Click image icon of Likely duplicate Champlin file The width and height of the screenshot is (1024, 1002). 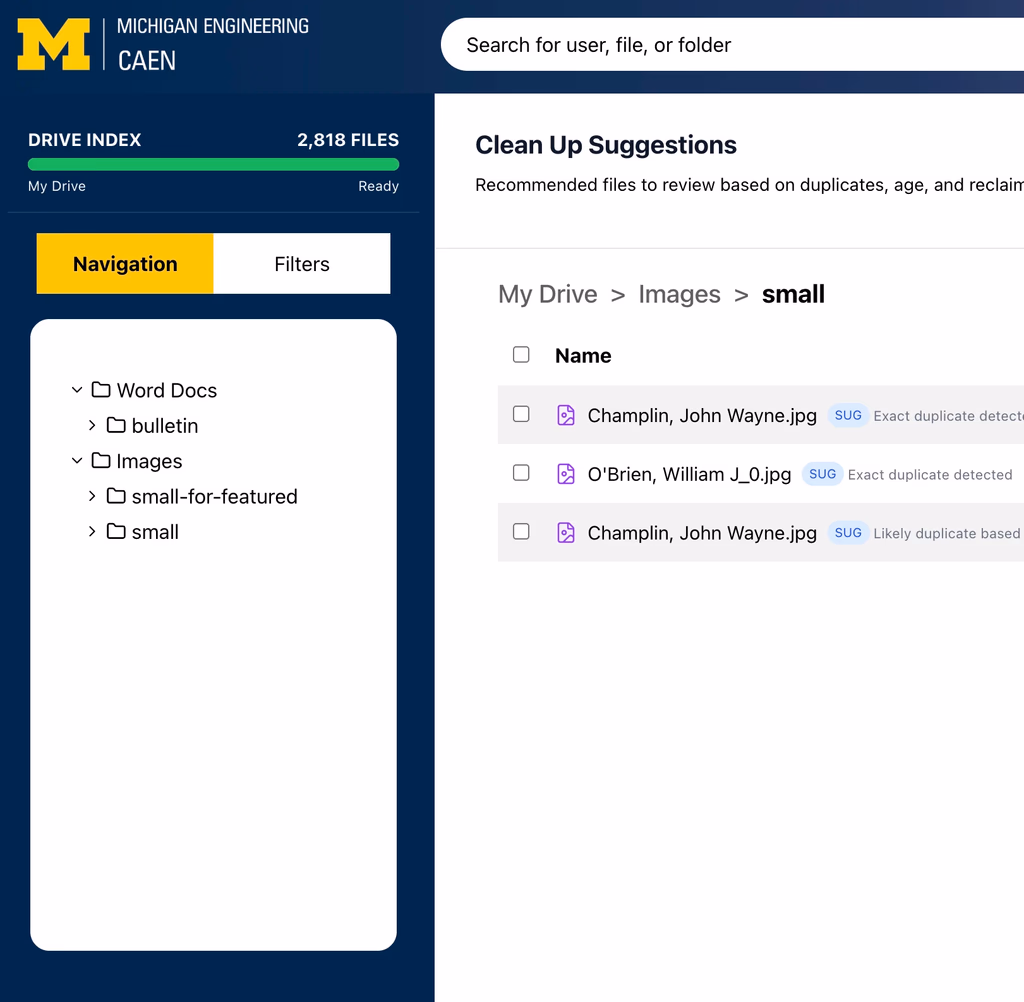pos(566,532)
